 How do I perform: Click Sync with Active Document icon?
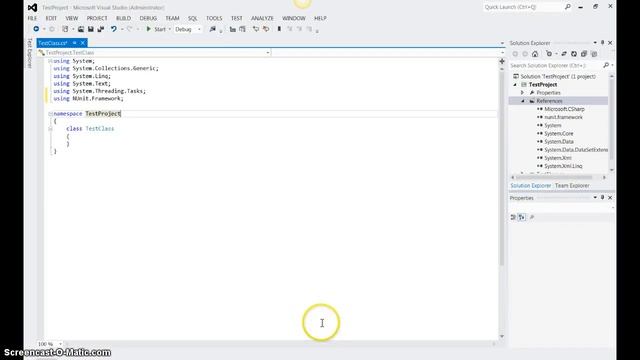(x=564, y=54)
